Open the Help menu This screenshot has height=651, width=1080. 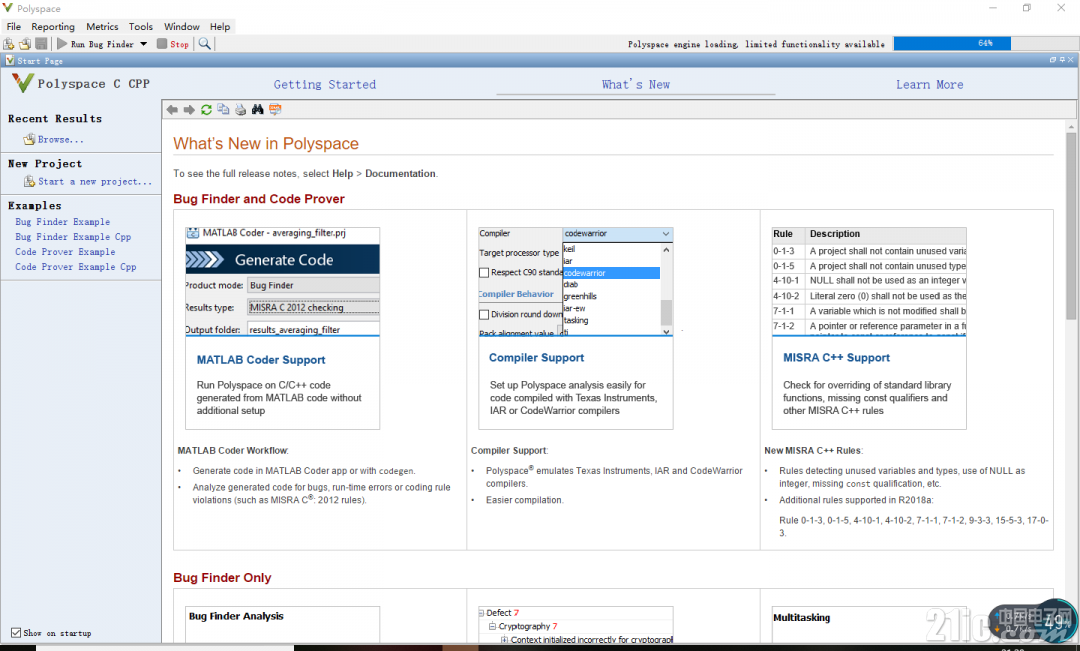pos(220,26)
